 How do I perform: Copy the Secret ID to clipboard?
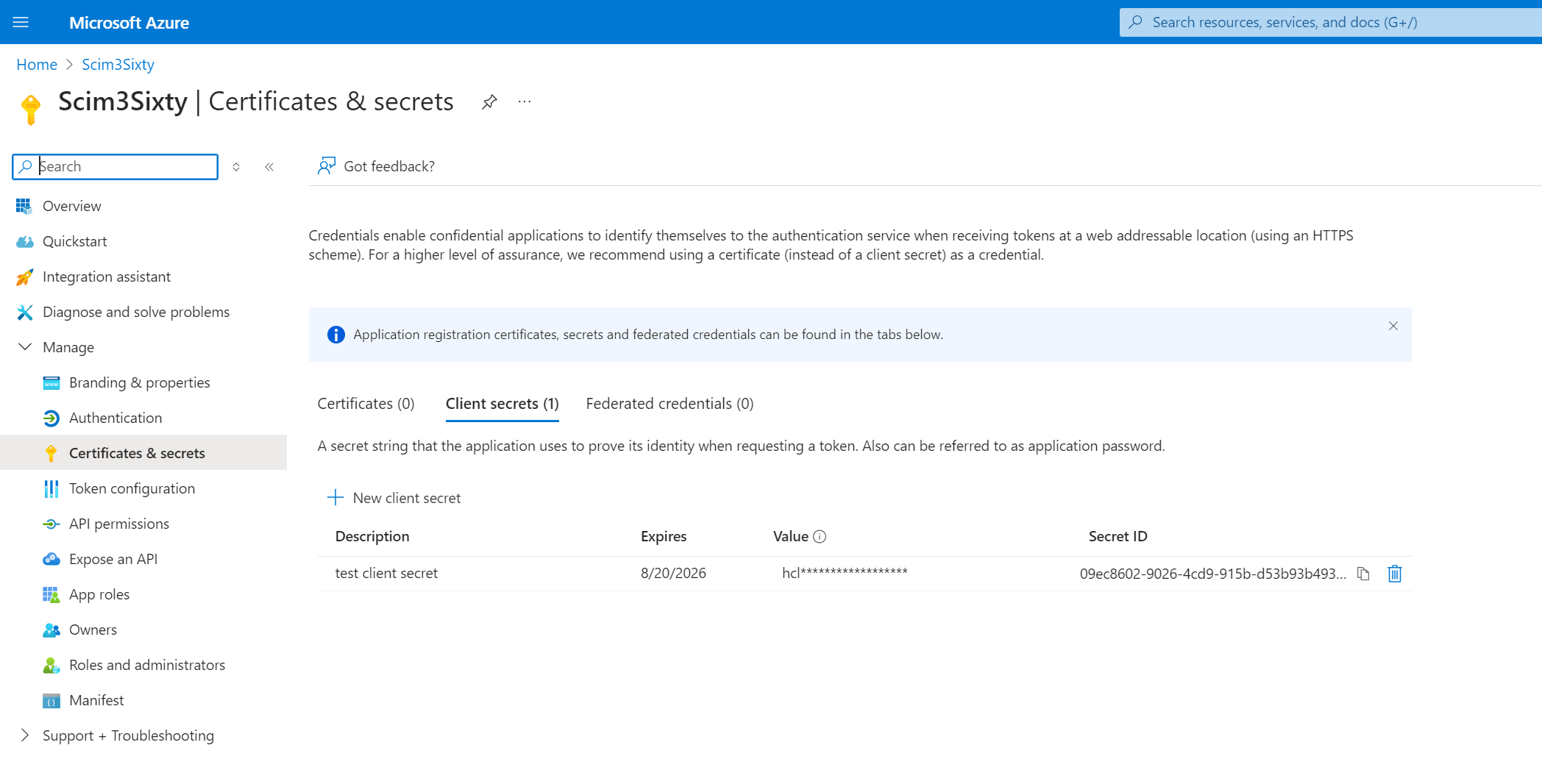[1363, 574]
